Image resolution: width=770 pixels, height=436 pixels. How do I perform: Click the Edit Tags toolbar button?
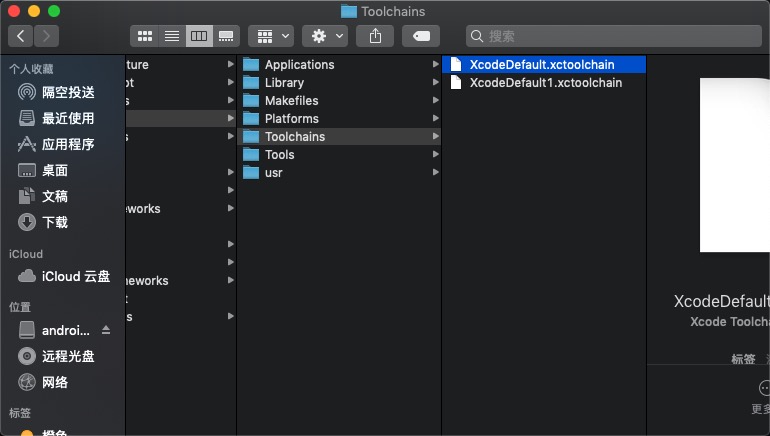421,36
